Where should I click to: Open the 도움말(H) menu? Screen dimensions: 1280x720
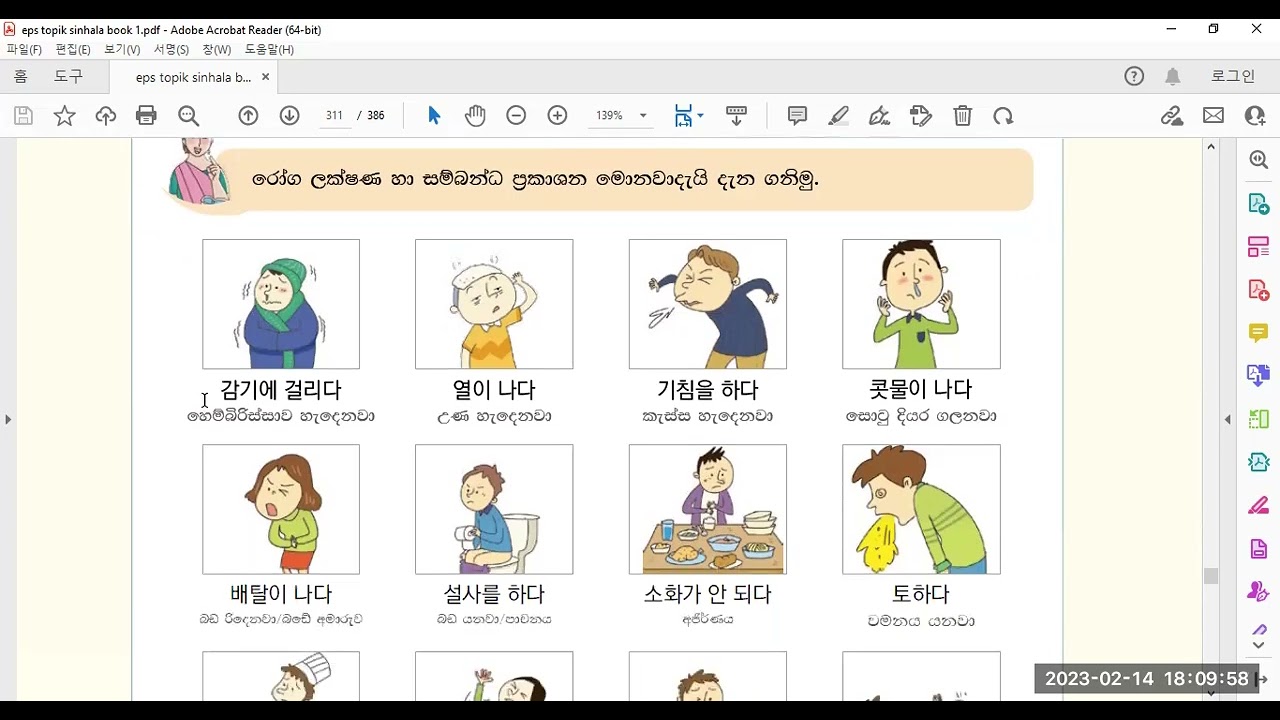(269, 49)
